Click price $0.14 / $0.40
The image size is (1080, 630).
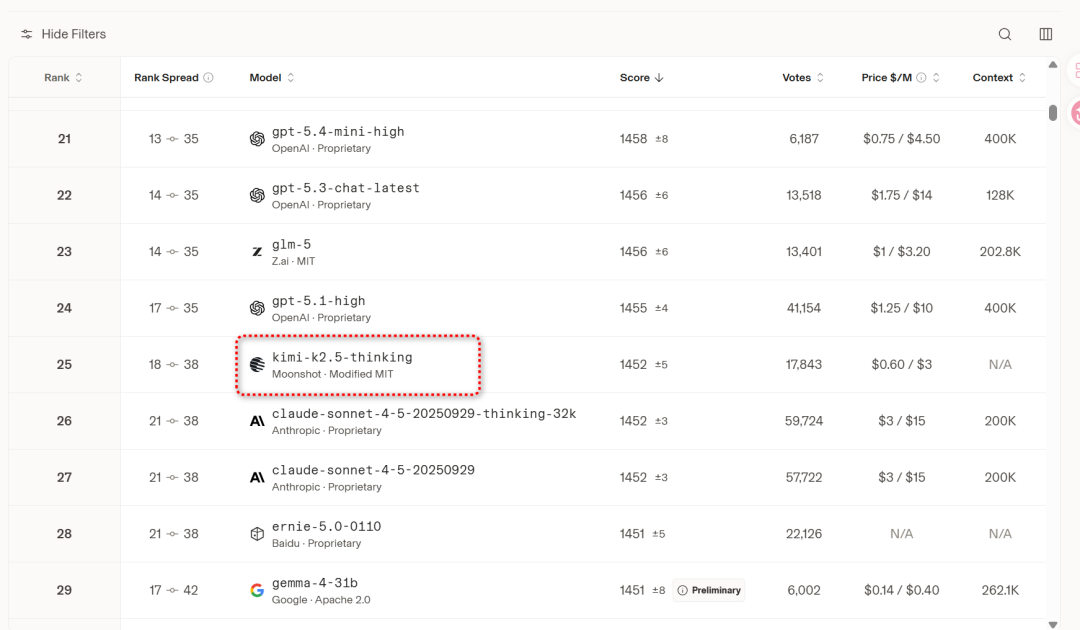(x=902, y=591)
